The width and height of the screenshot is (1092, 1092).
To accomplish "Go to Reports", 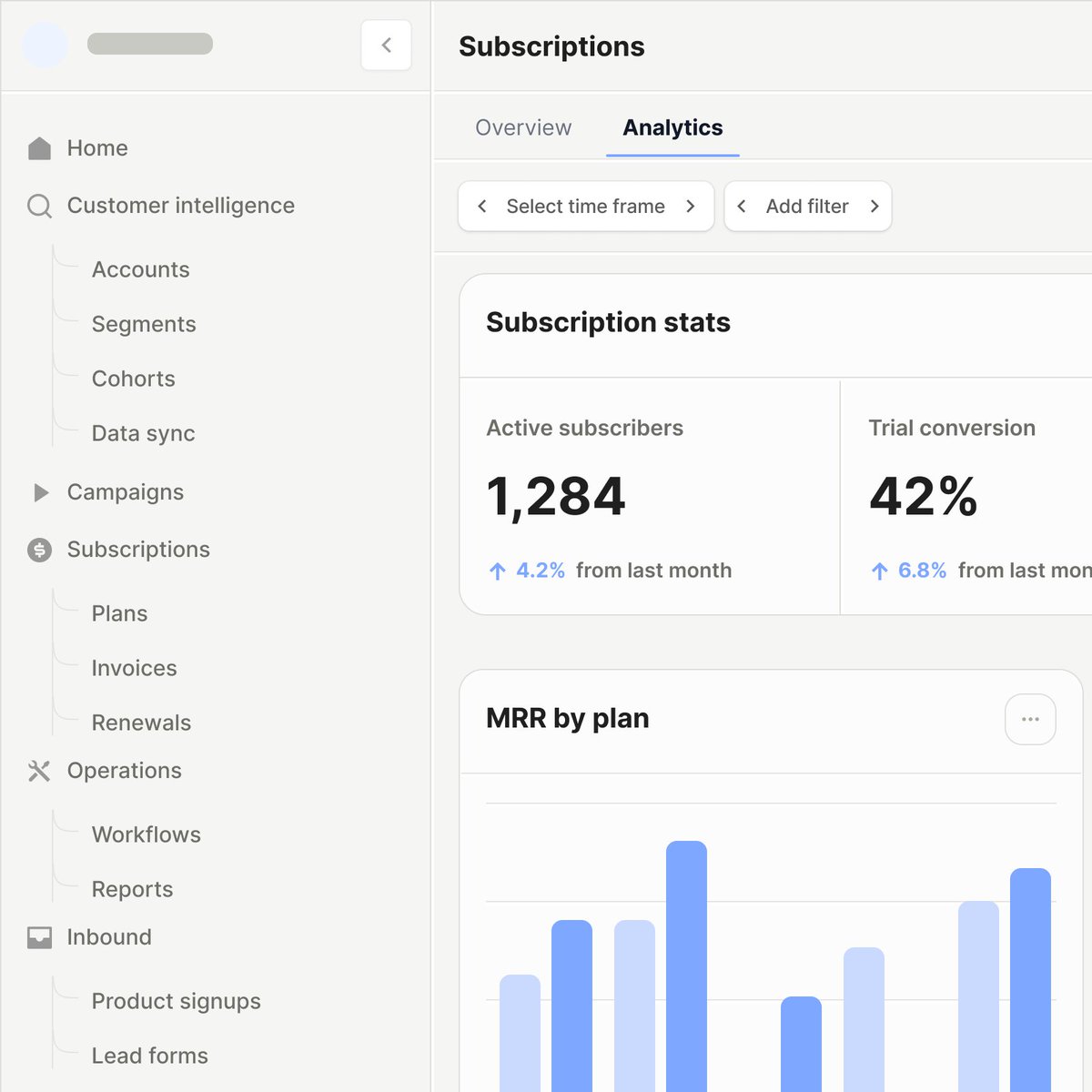I will pyautogui.click(x=132, y=889).
